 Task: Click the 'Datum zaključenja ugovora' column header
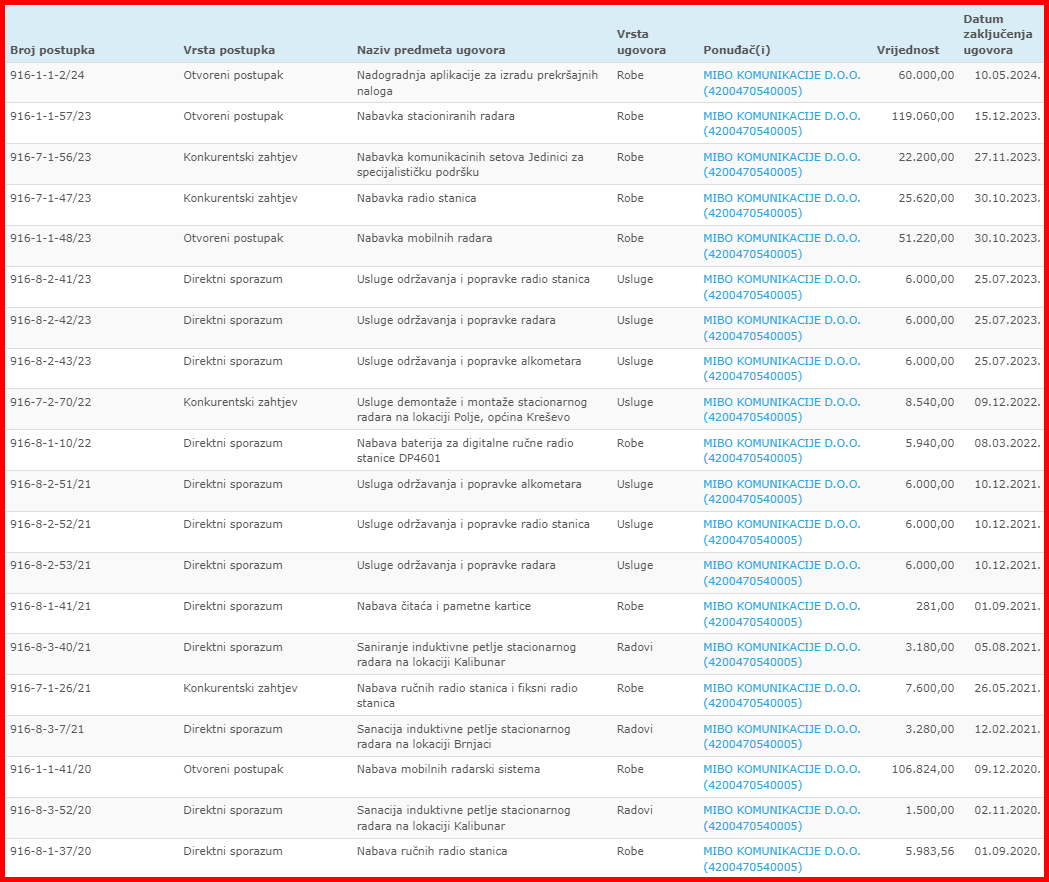(x=997, y=35)
